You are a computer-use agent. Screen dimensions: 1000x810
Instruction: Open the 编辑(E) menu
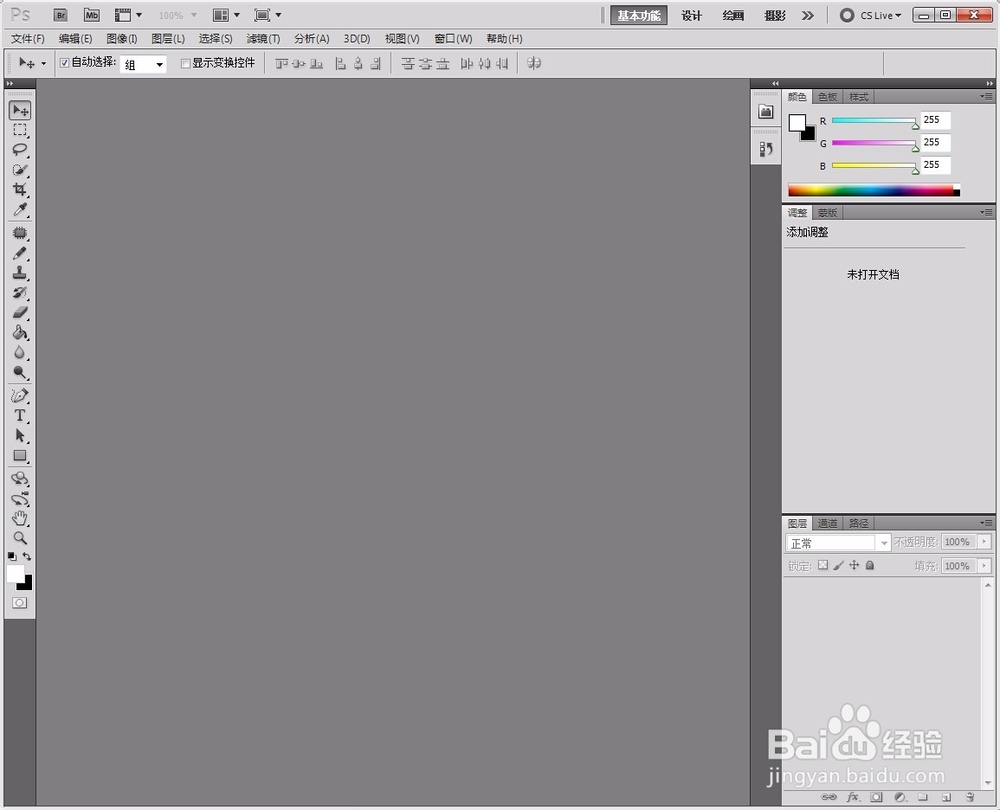pyautogui.click(x=75, y=38)
